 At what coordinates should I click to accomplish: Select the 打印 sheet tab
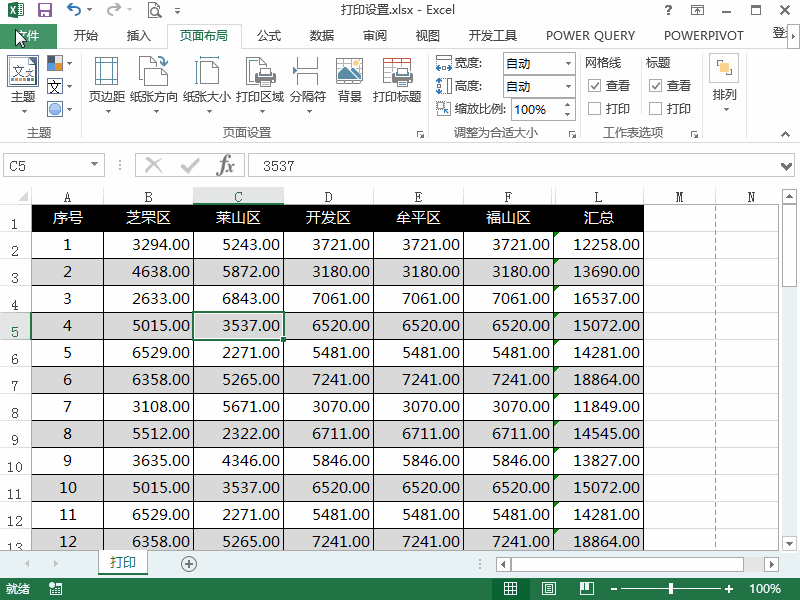122,563
